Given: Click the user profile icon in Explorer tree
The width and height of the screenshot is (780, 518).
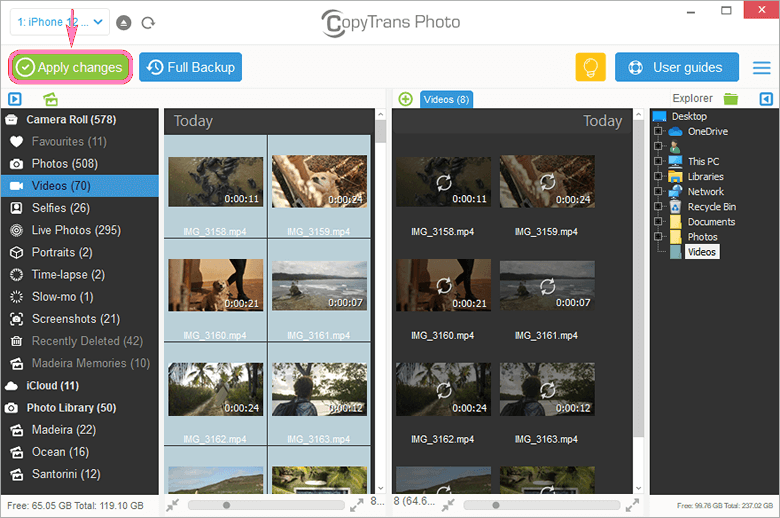Looking at the screenshot, I should (675, 147).
